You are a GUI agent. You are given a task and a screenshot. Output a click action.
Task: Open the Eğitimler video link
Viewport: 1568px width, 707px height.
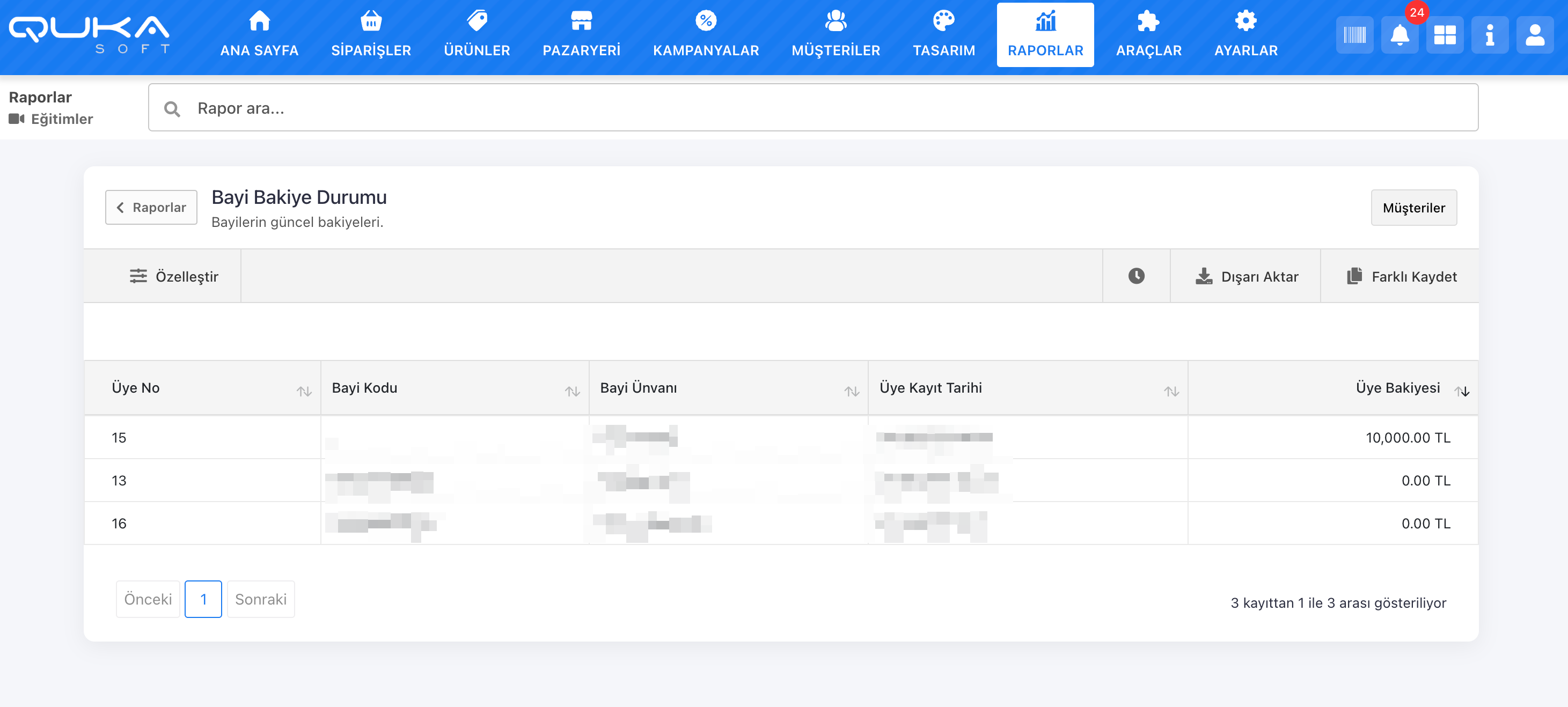point(61,119)
